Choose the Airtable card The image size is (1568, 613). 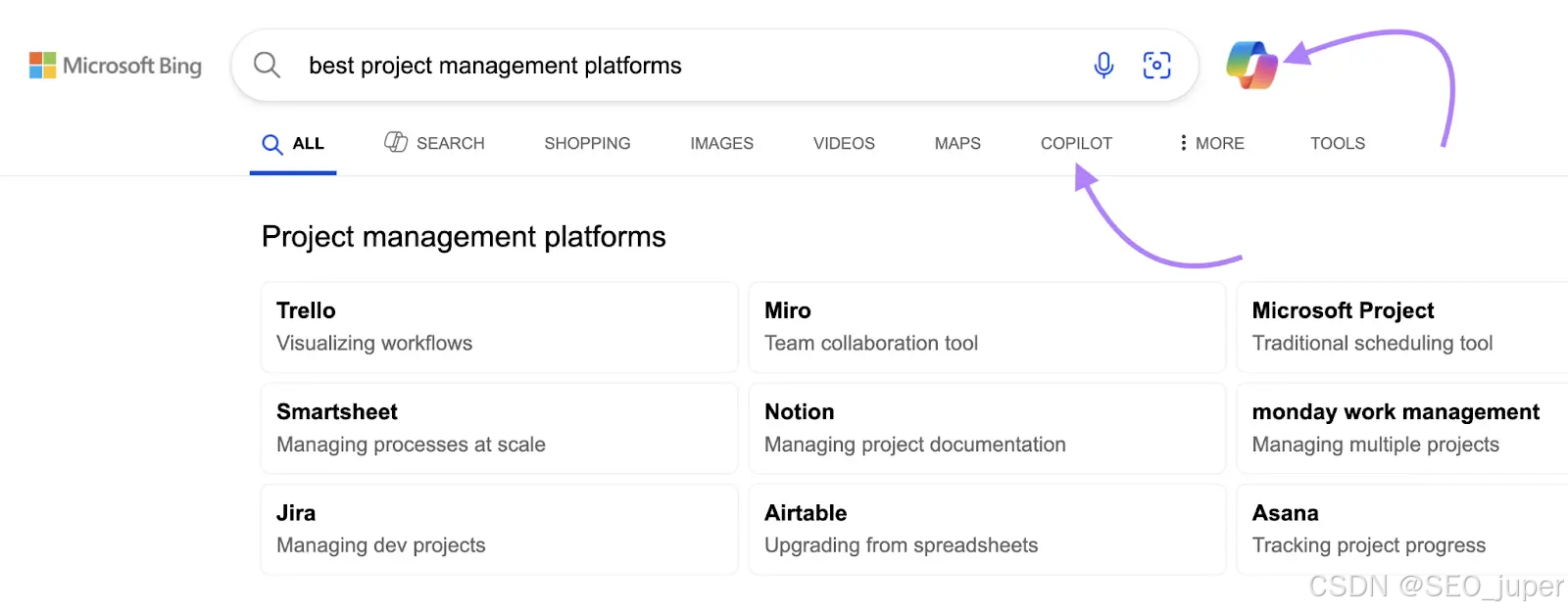[x=986, y=529]
